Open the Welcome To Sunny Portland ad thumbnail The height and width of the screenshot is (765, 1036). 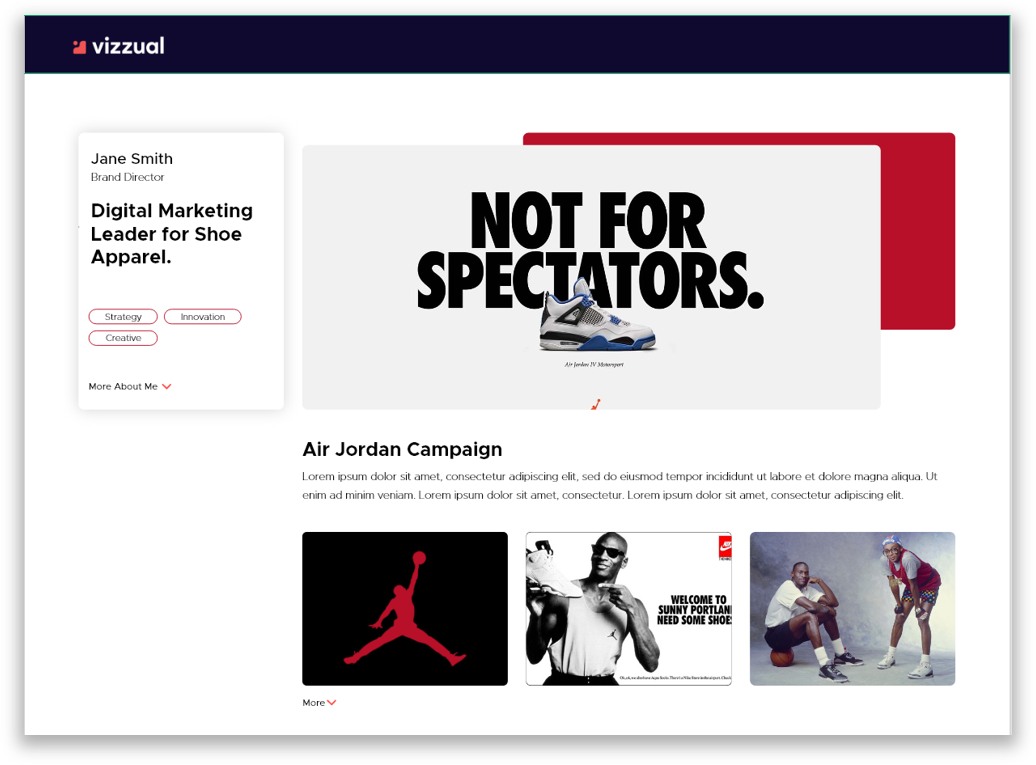(628, 608)
